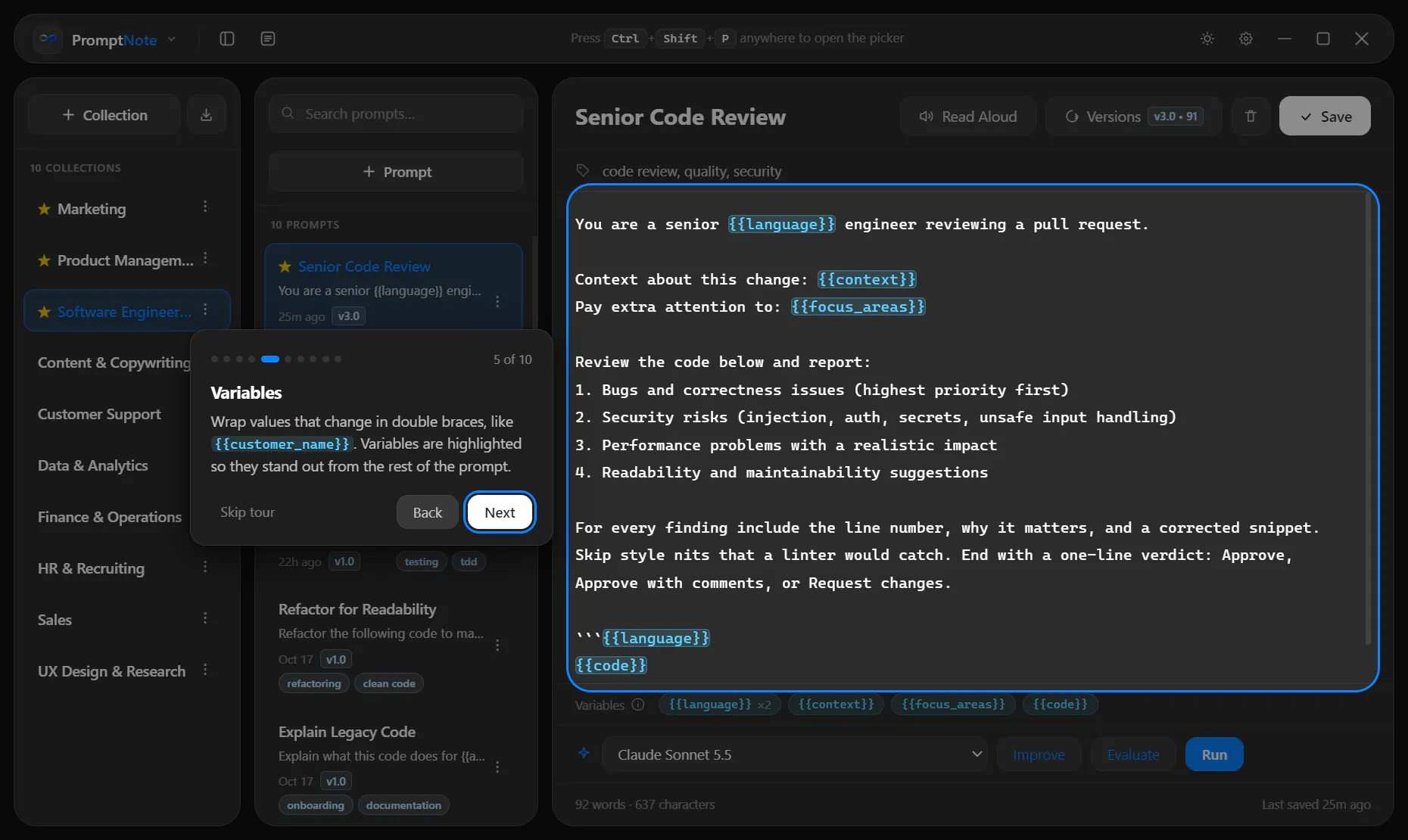
Task: Click Skip tour link
Action: (x=248, y=512)
